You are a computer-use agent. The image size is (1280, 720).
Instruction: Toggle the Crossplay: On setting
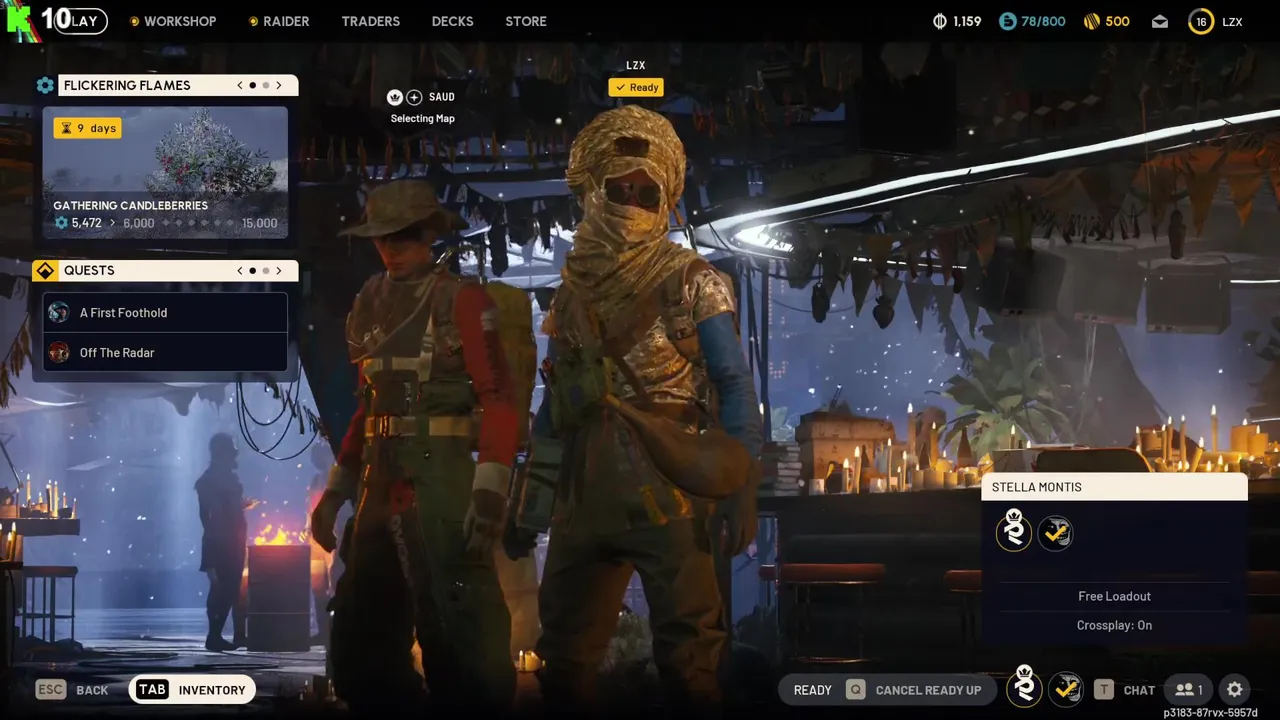pos(1114,625)
